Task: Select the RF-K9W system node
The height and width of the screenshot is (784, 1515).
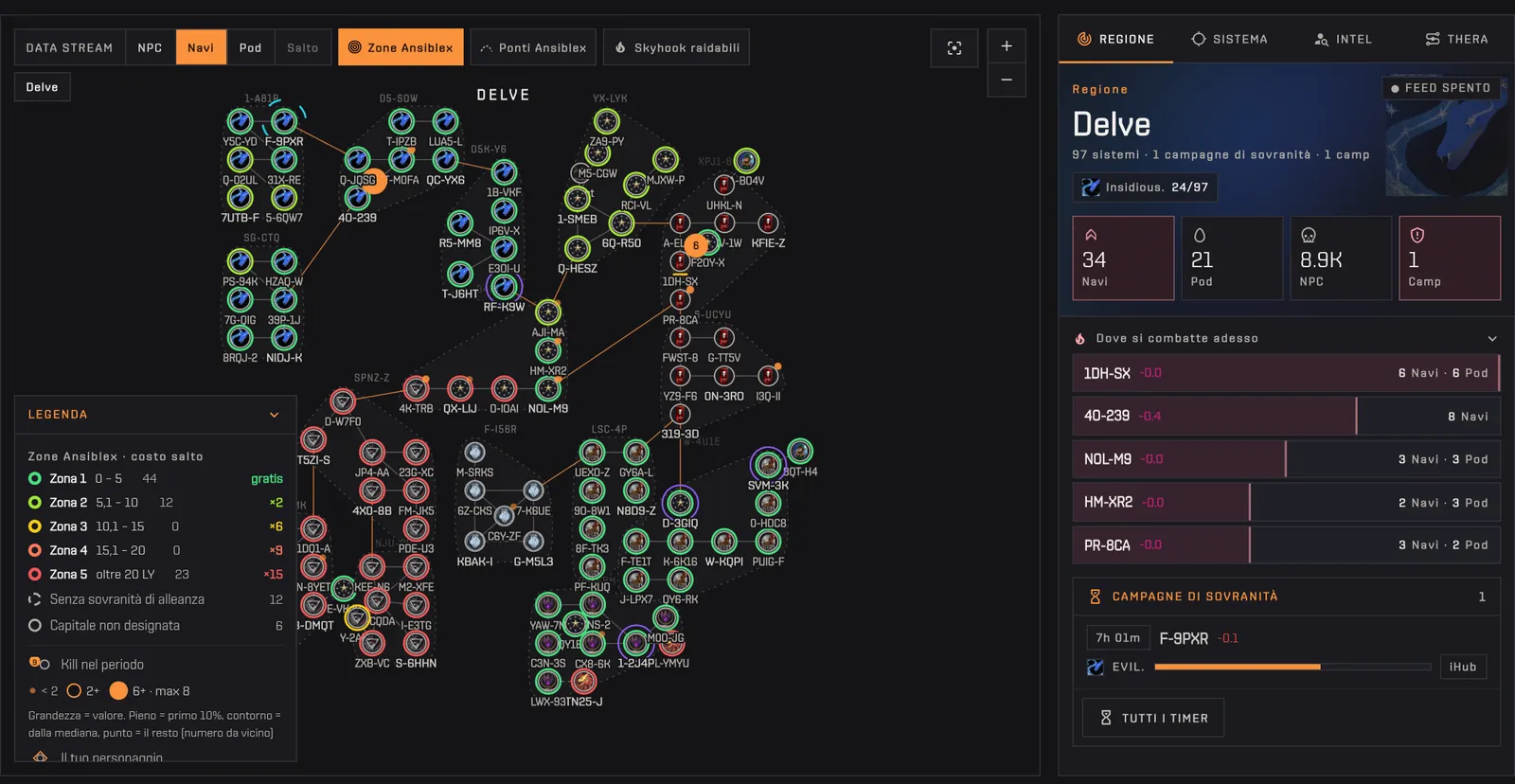Action: [504, 286]
